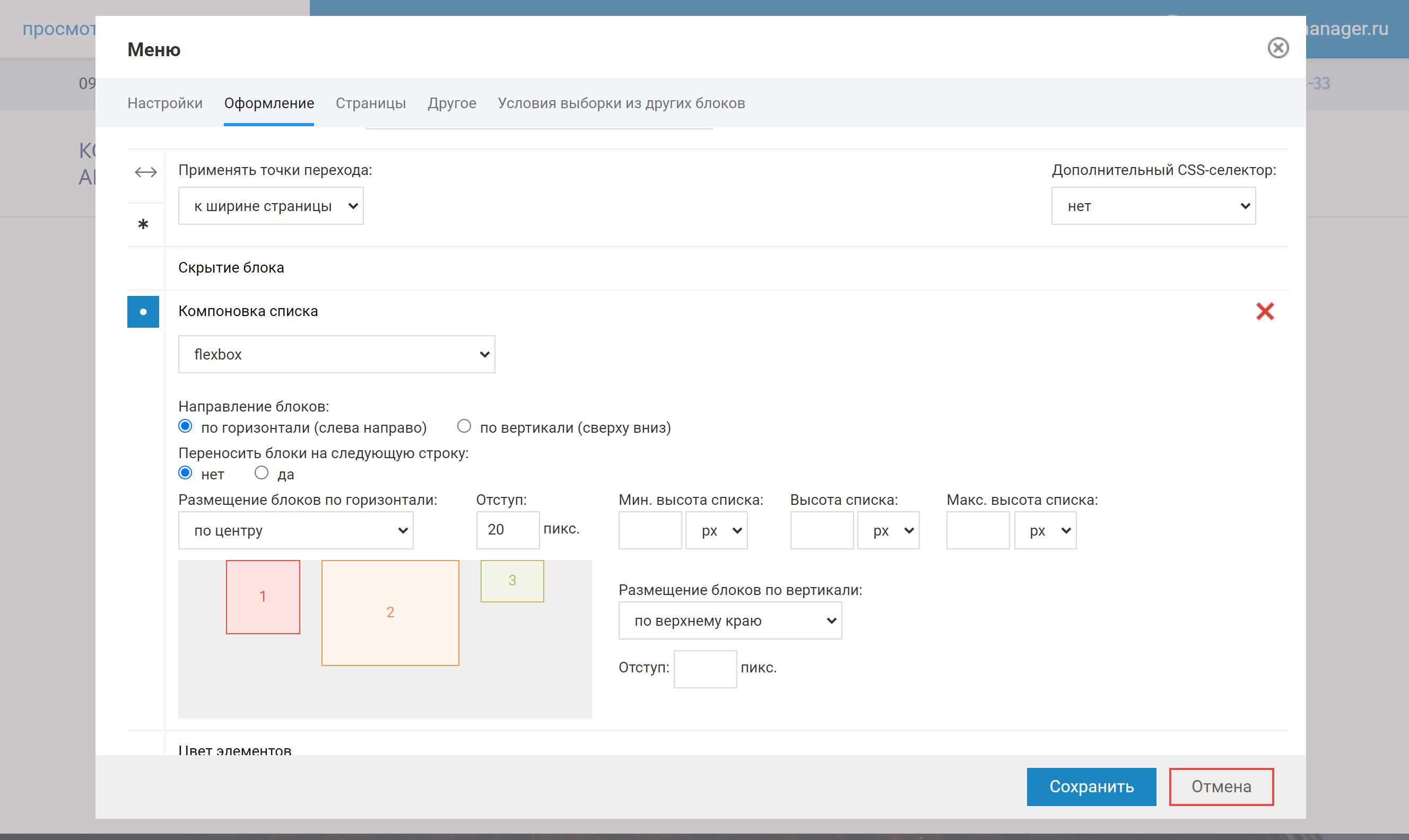
Task: Click the asterisk icon in left sidebar
Action: [x=143, y=225]
